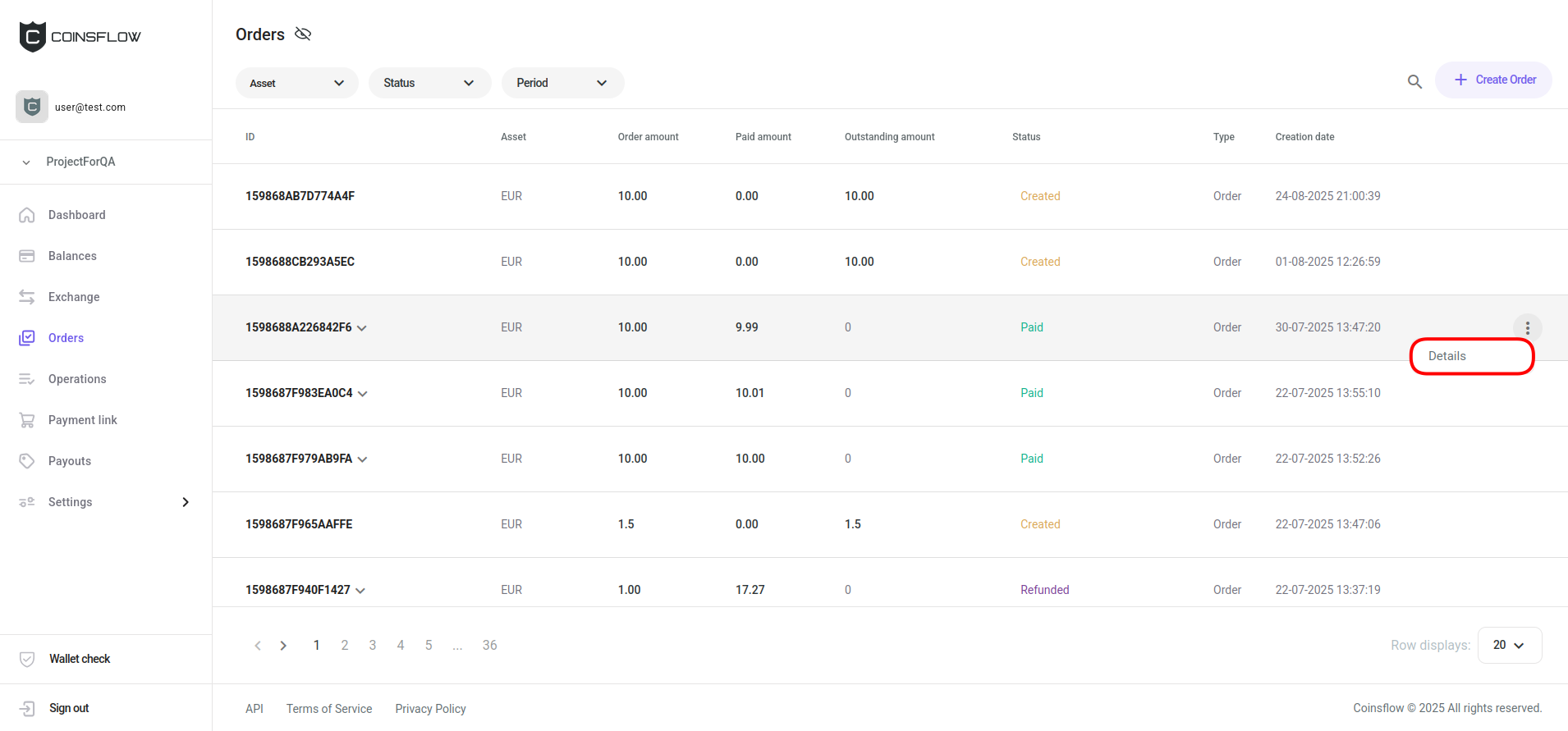Go to Balances page

pos(72,256)
